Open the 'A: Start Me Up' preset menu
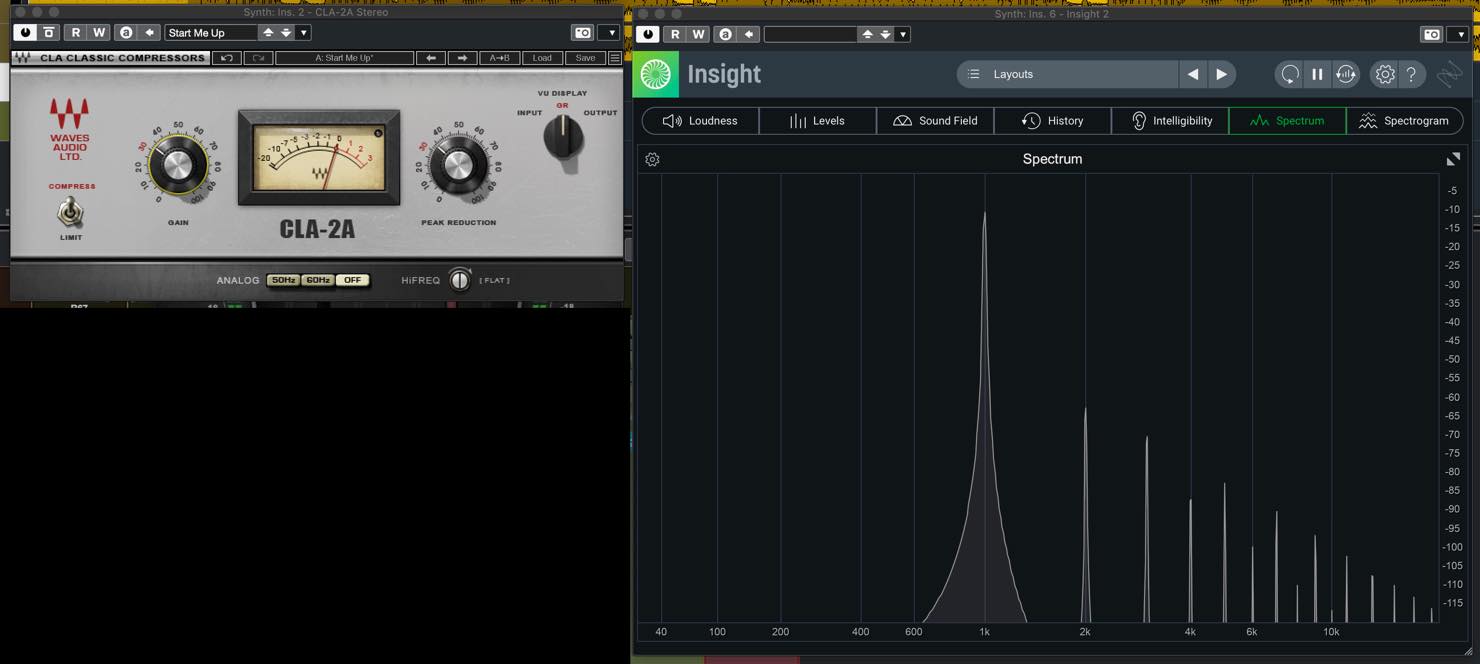Viewport: 1480px width, 664px height. (x=344, y=58)
